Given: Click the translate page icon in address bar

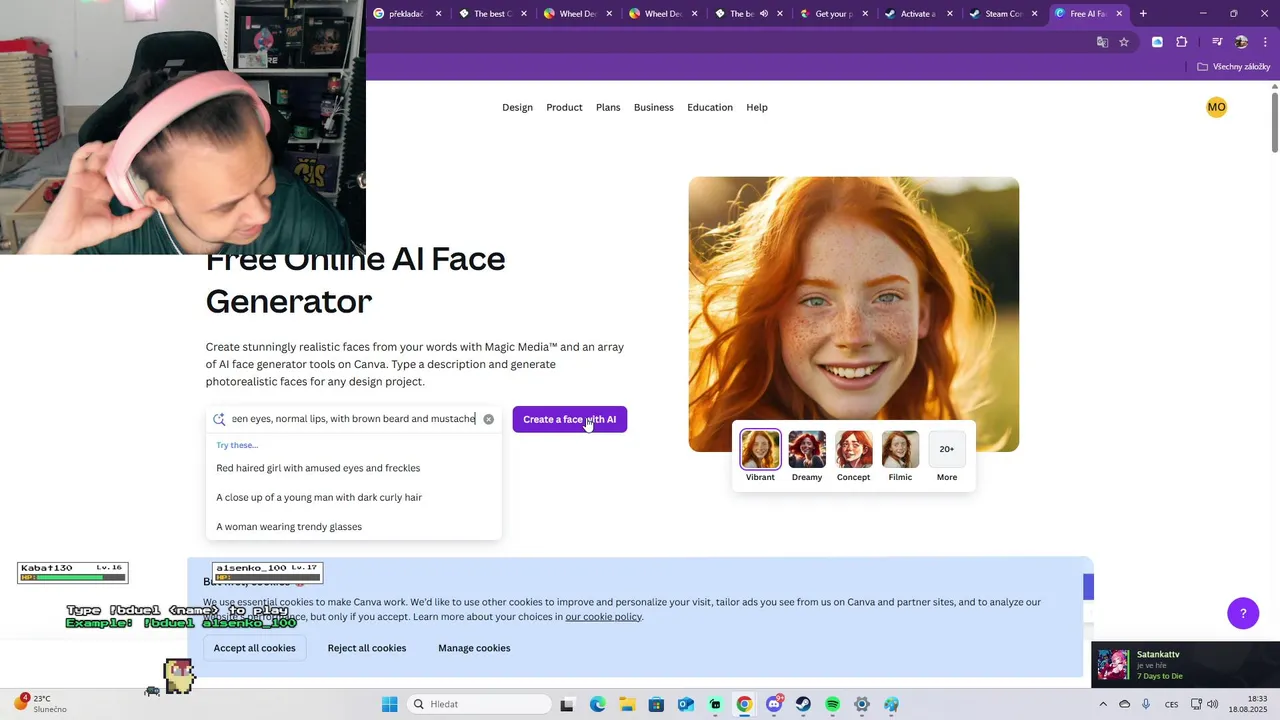Looking at the screenshot, I should tap(1102, 42).
